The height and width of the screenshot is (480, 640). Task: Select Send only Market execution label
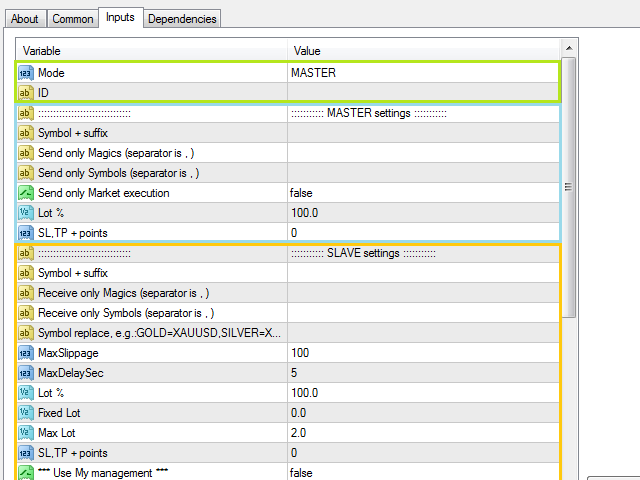point(104,193)
